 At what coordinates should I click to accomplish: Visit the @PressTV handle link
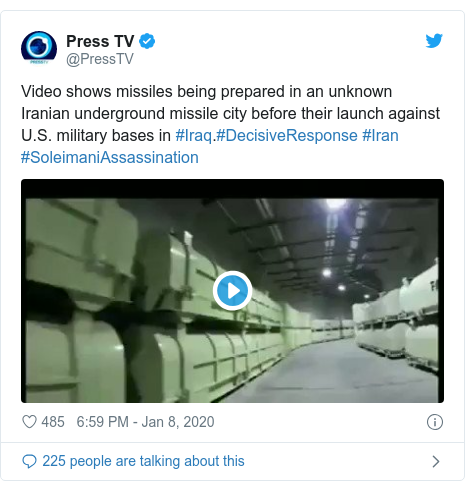[100, 59]
